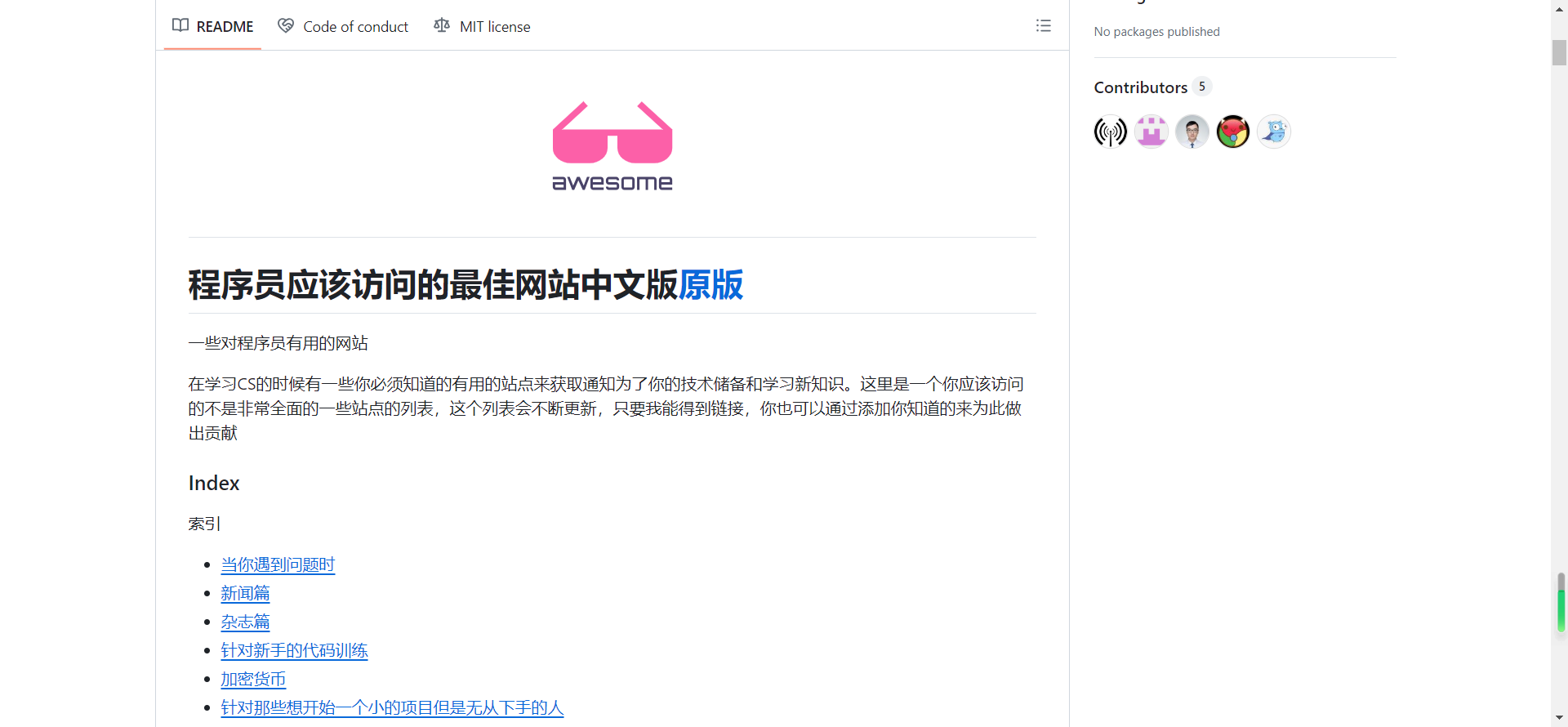
Task: Switch to Code of conduct tab
Action: [343, 26]
